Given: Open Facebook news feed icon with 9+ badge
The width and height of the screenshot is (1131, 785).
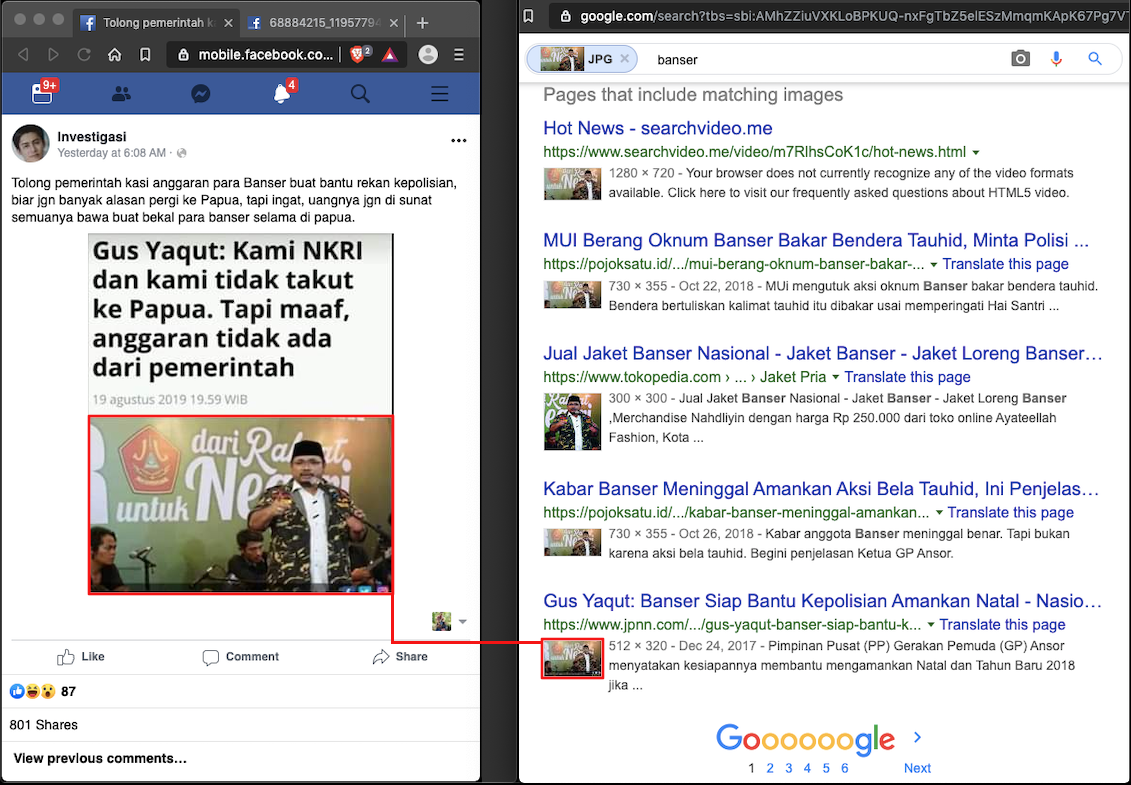Looking at the screenshot, I should pos(43,92).
